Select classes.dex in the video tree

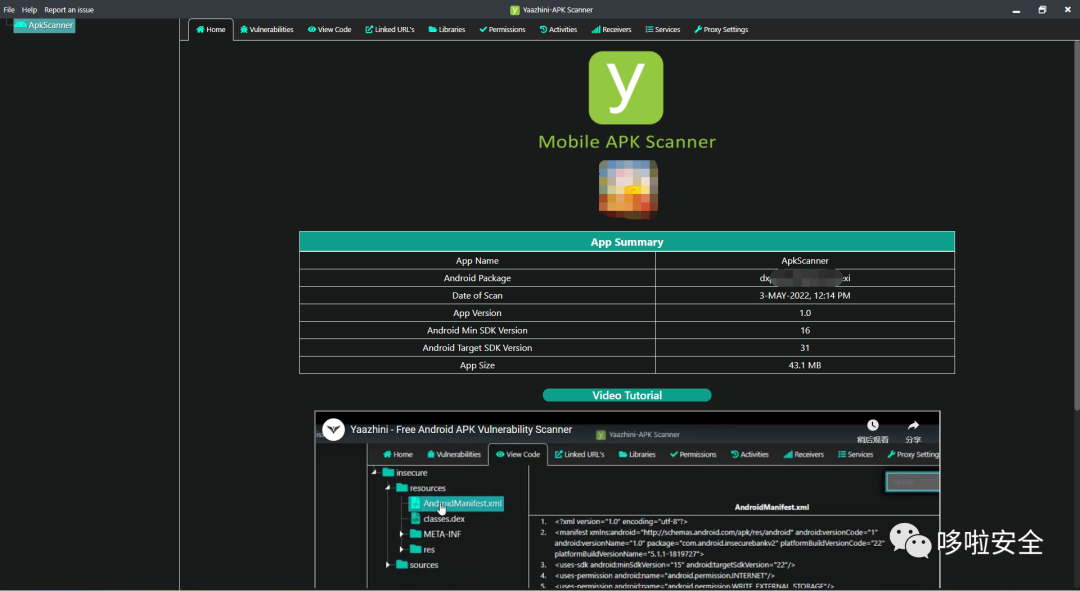[x=444, y=519]
